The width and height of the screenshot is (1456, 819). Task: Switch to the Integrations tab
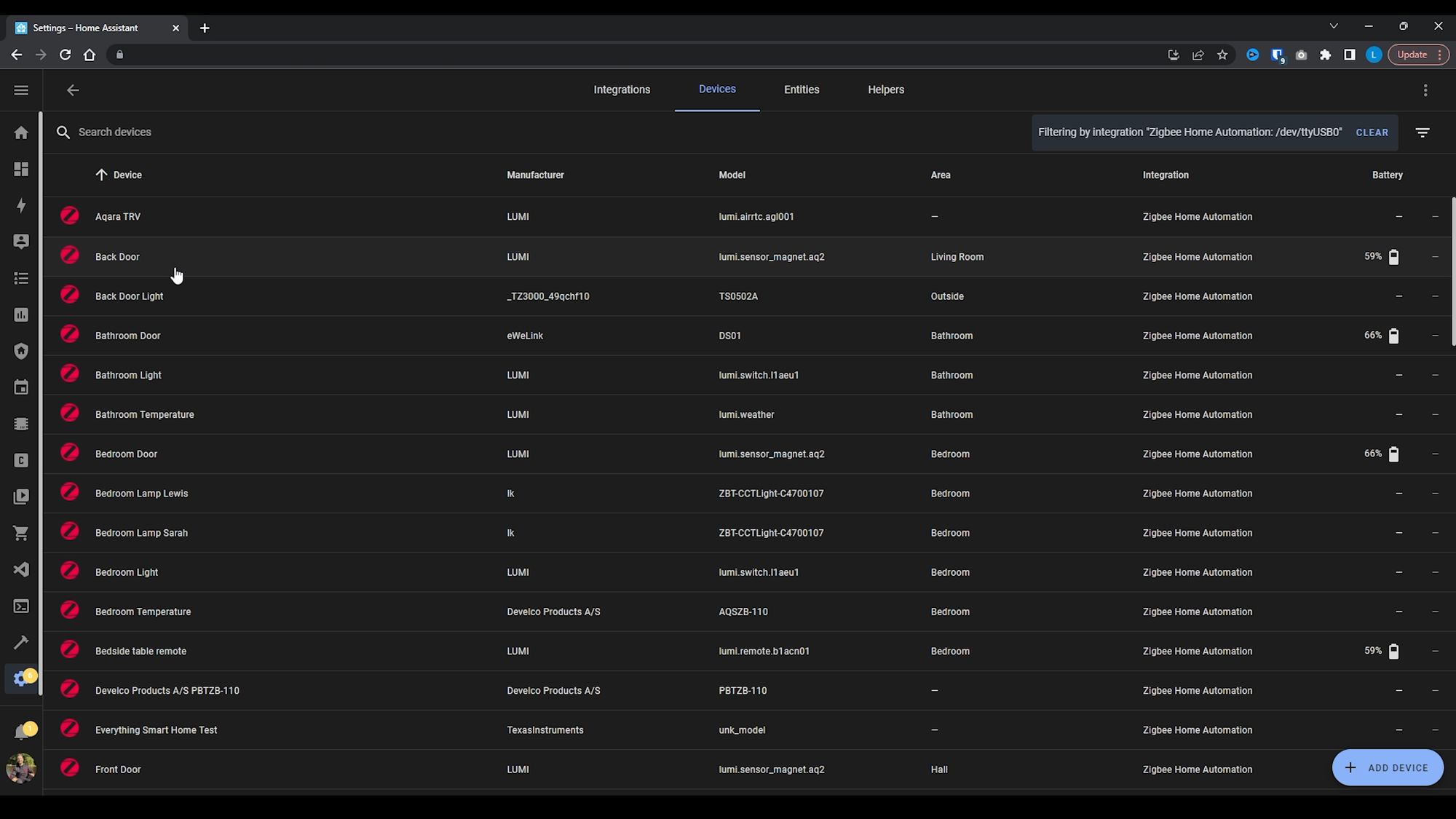pyautogui.click(x=622, y=90)
